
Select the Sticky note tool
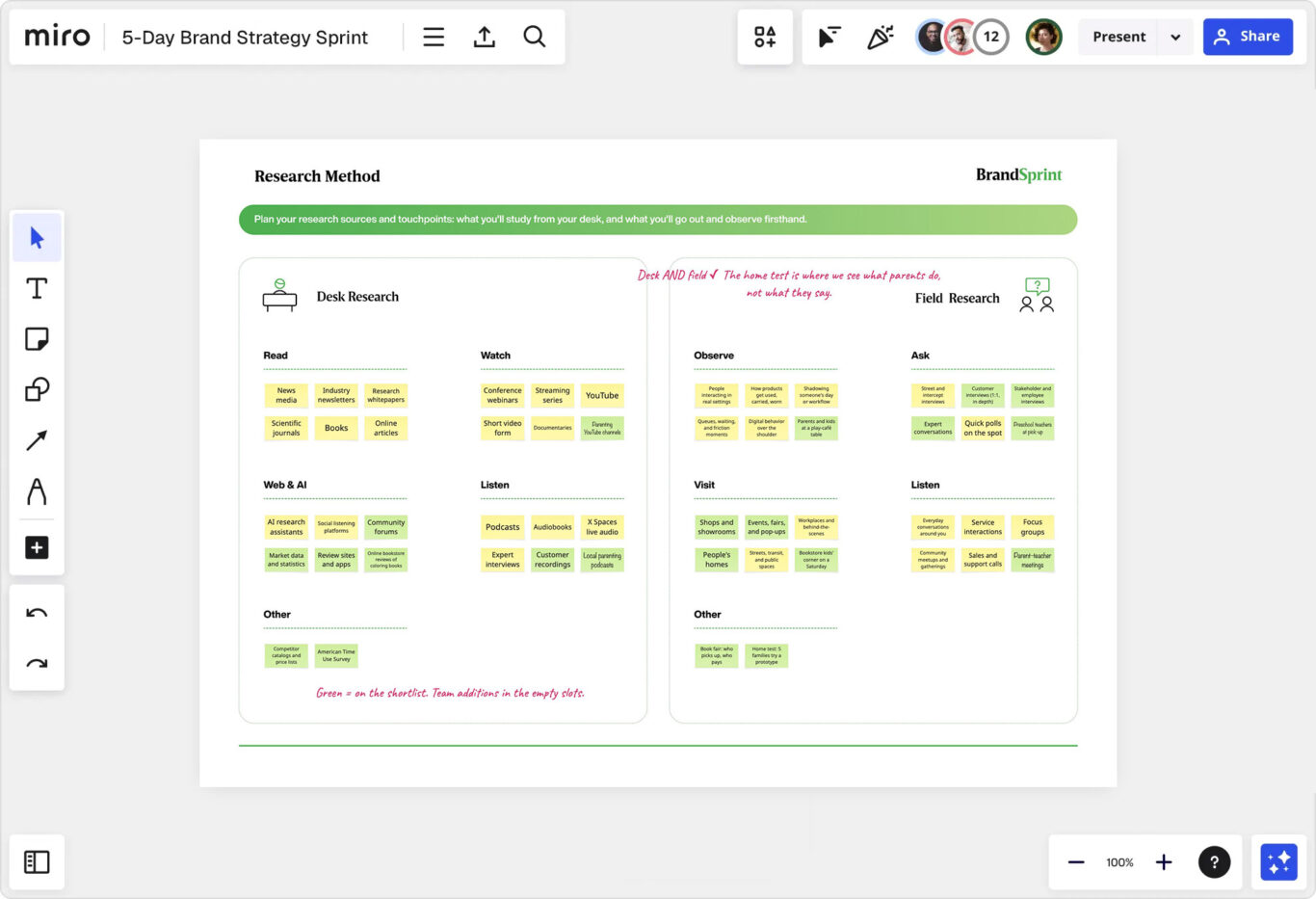click(x=37, y=339)
